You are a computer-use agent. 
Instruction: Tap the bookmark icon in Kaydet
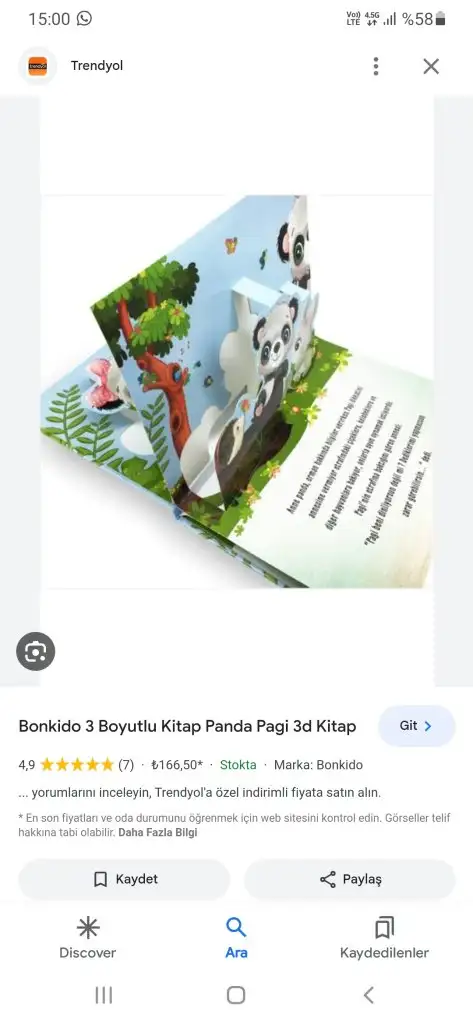tap(100, 879)
